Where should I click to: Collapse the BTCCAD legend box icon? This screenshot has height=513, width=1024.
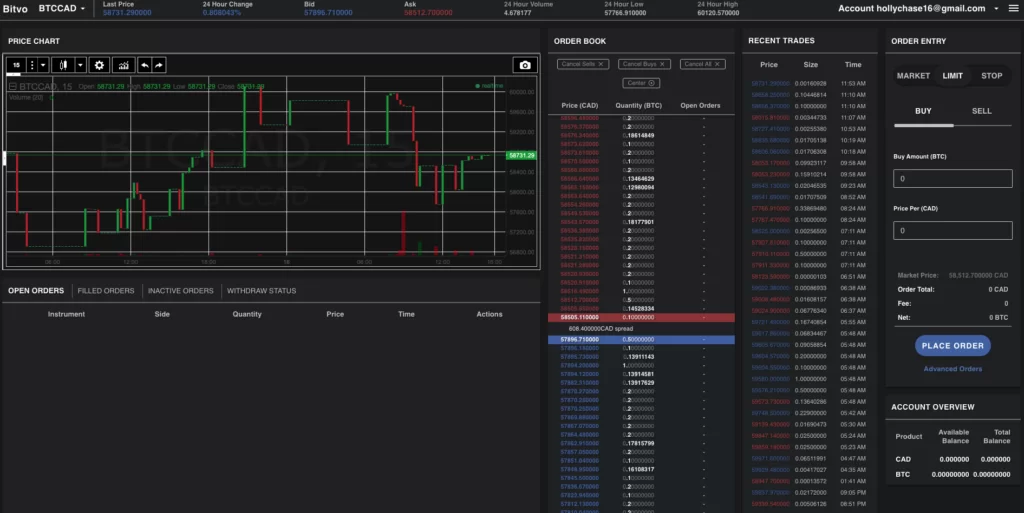coord(12,86)
